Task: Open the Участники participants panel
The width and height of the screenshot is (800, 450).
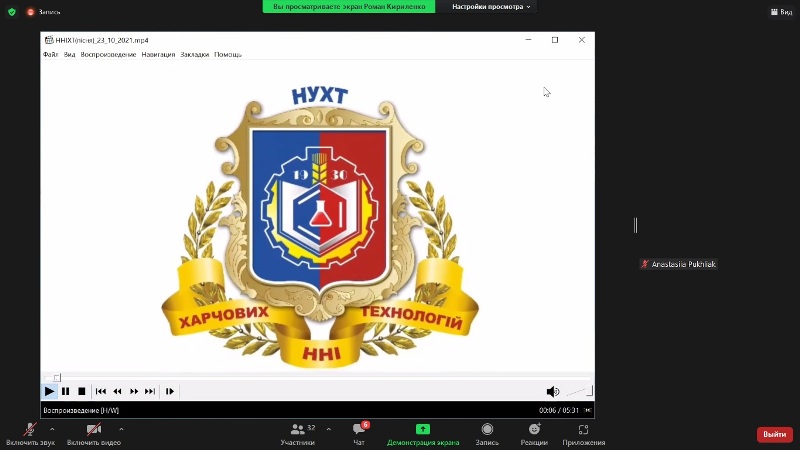Action: tap(297, 435)
